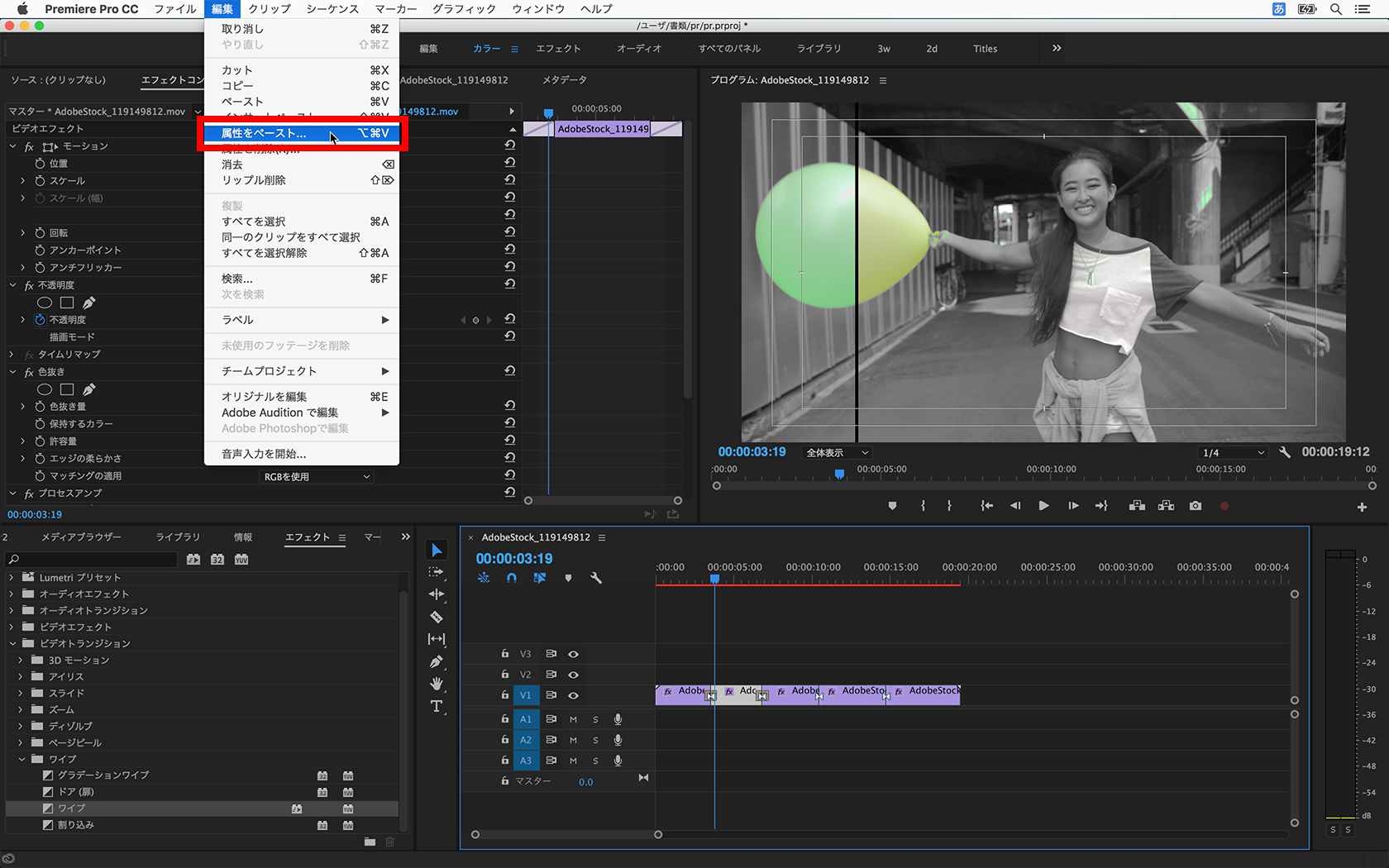Open the RGBを使用 dropdown
The height and width of the screenshot is (868, 1389).
(x=316, y=476)
